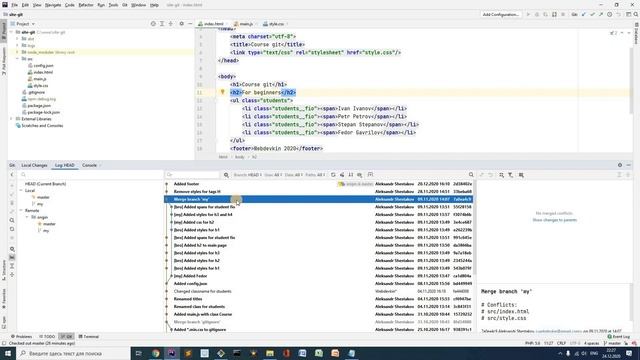The height and width of the screenshot is (360, 640).
Task: Open the Windows Start menu
Action: [x=7, y=353]
